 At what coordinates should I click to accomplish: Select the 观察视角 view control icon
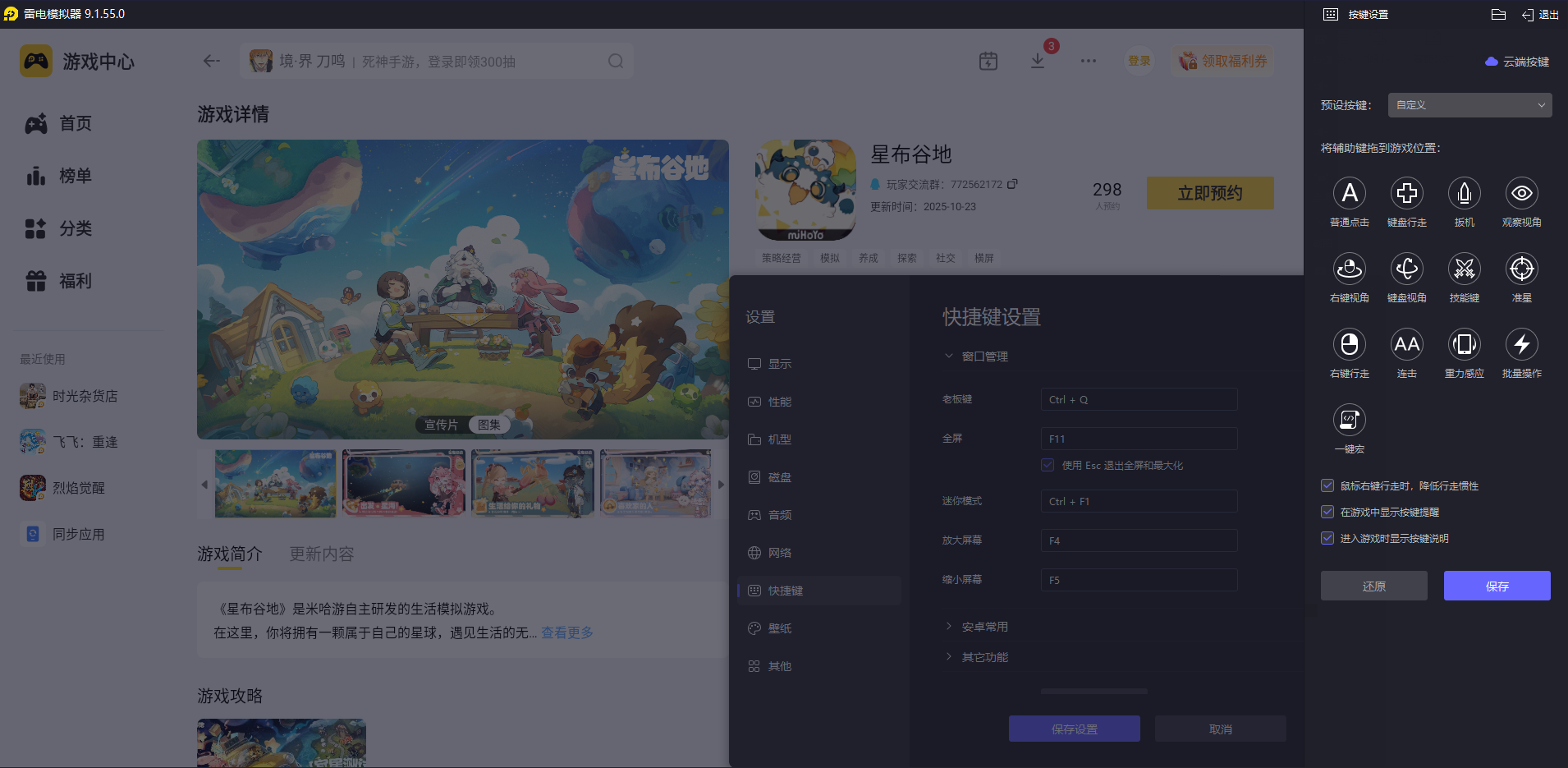click(x=1521, y=193)
